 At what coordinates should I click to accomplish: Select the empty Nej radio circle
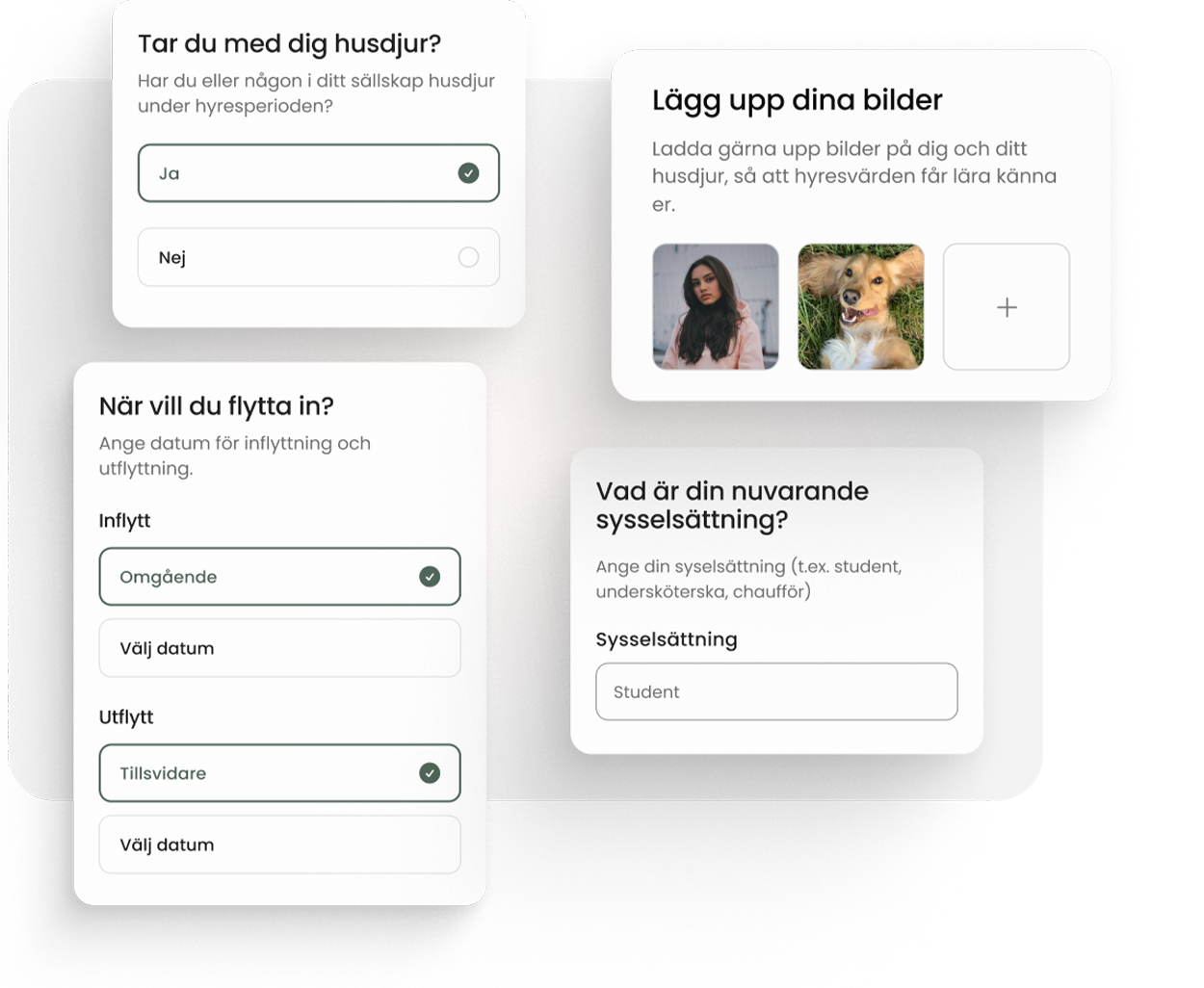(468, 257)
